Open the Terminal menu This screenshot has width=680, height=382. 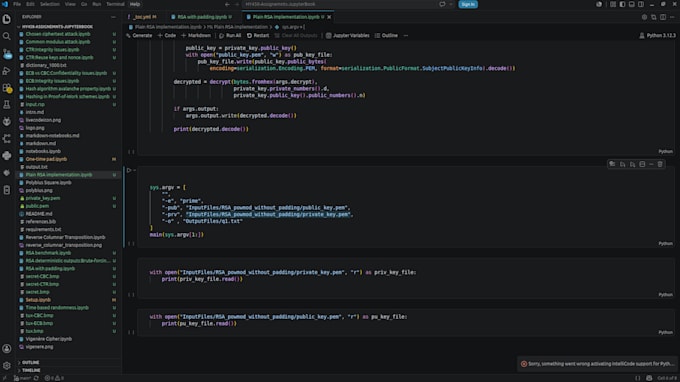pyautogui.click(x=115, y=4)
